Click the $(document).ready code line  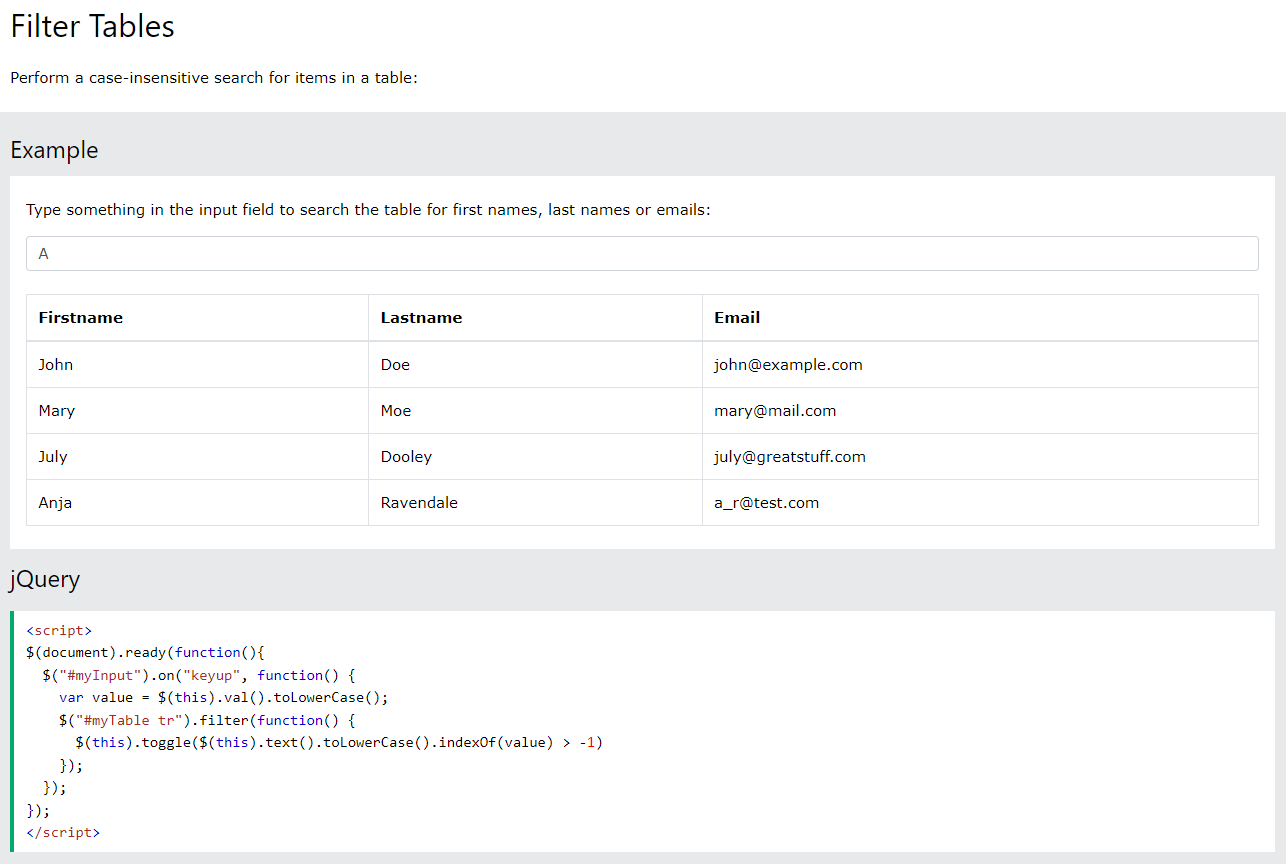click(145, 653)
